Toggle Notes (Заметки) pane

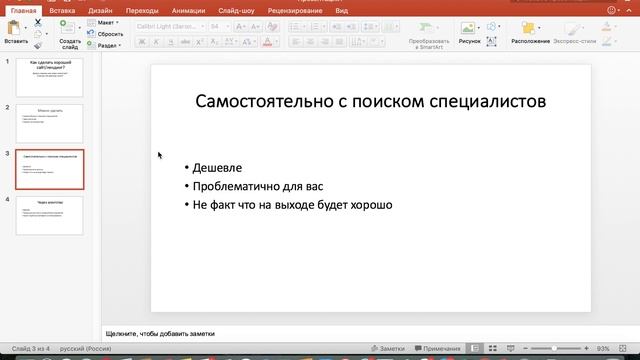click(388, 349)
